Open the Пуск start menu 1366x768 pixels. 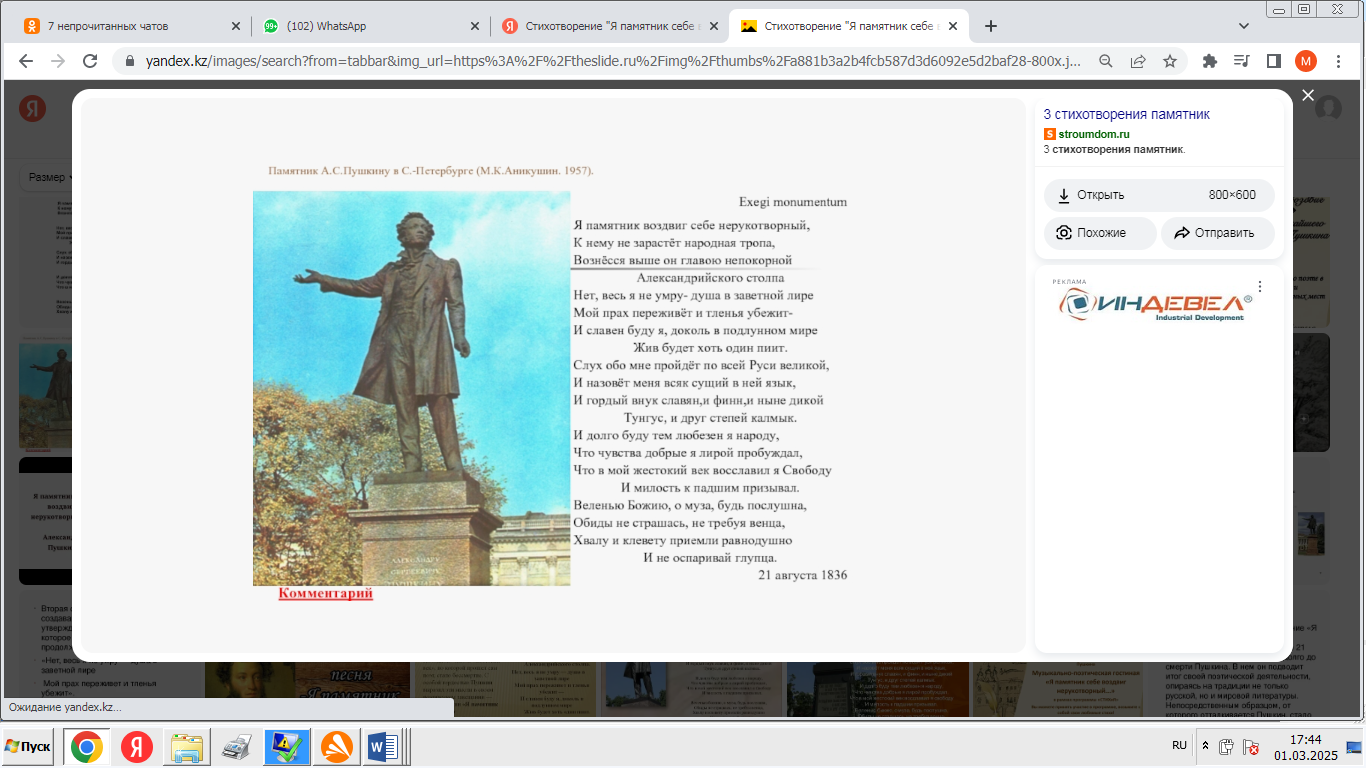[28, 747]
